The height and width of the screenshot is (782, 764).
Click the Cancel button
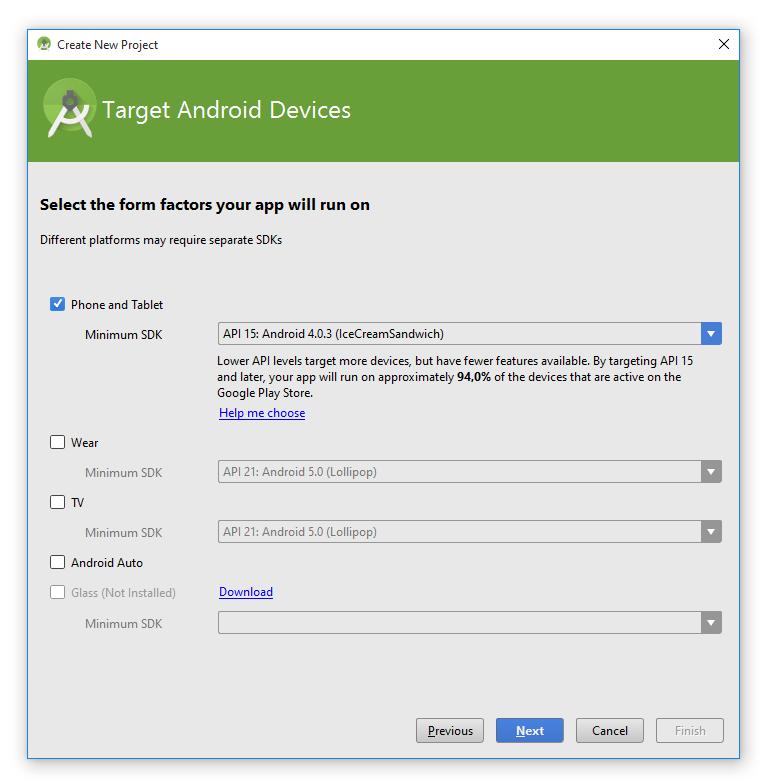pyautogui.click(x=610, y=731)
